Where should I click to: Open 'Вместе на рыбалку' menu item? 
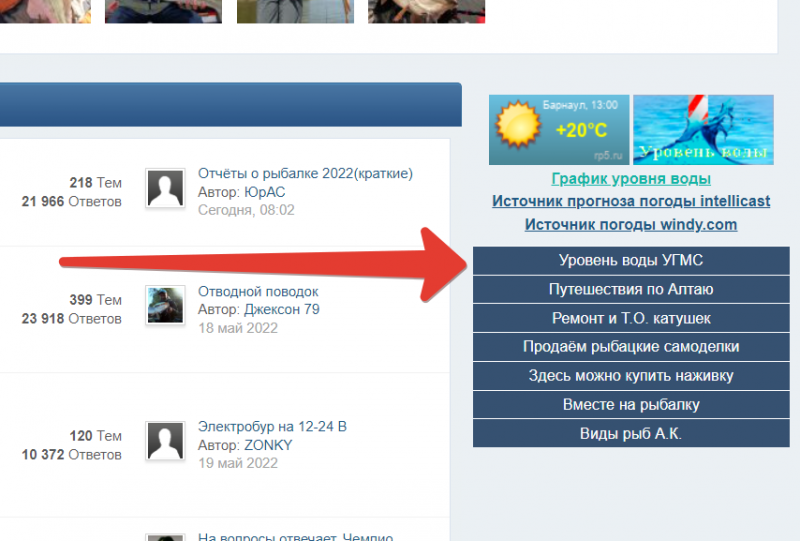(x=631, y=405)
